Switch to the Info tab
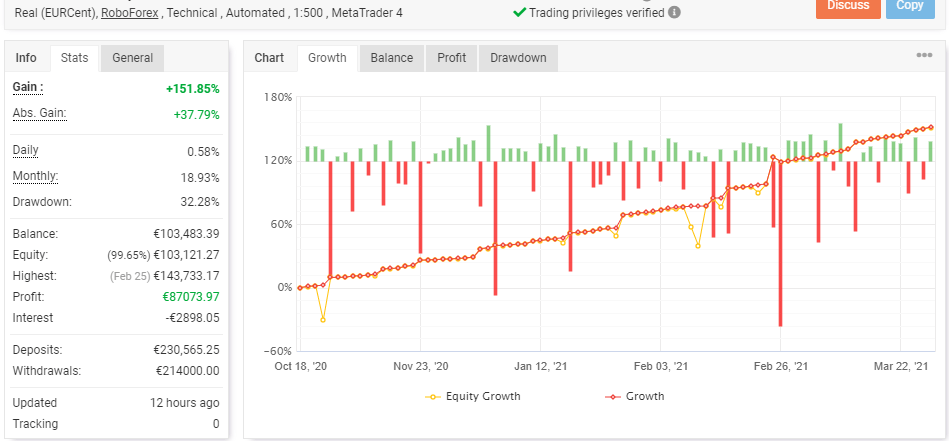This screenshot has width=949, height=441. pos(26,58)
